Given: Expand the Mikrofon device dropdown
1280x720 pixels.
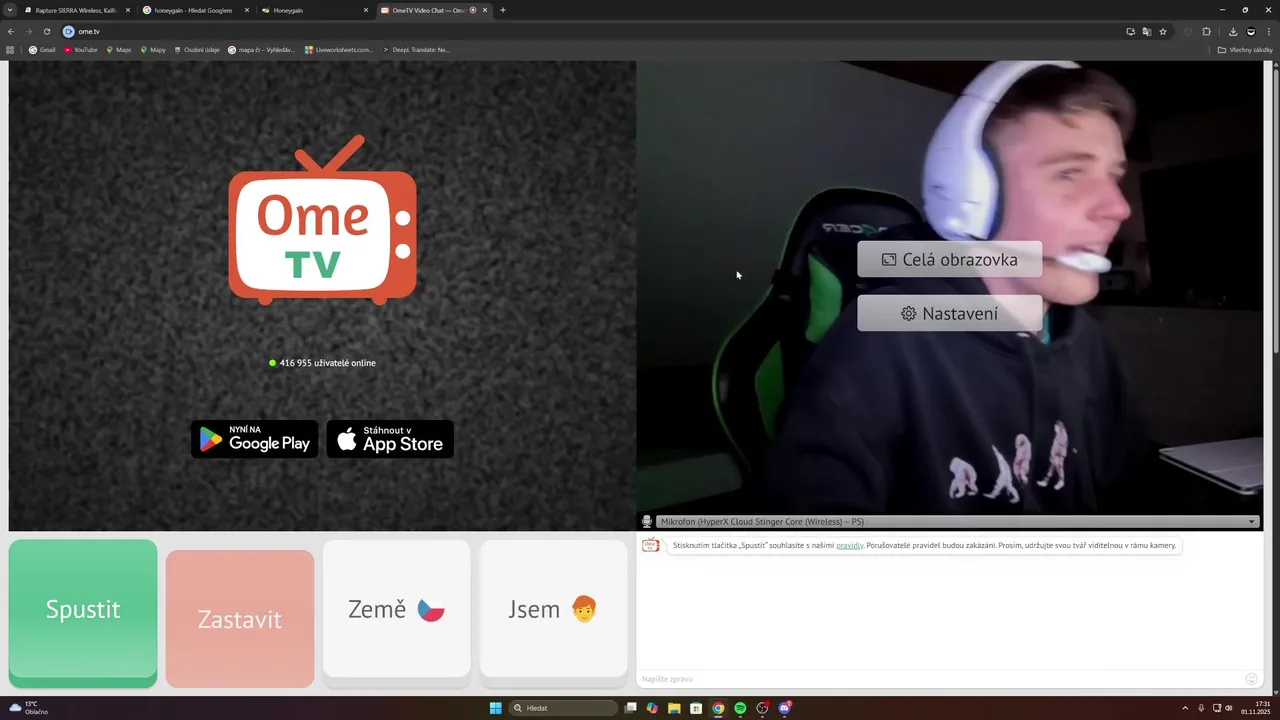Looking at the screenshot, I should click(x=957, y=522).
